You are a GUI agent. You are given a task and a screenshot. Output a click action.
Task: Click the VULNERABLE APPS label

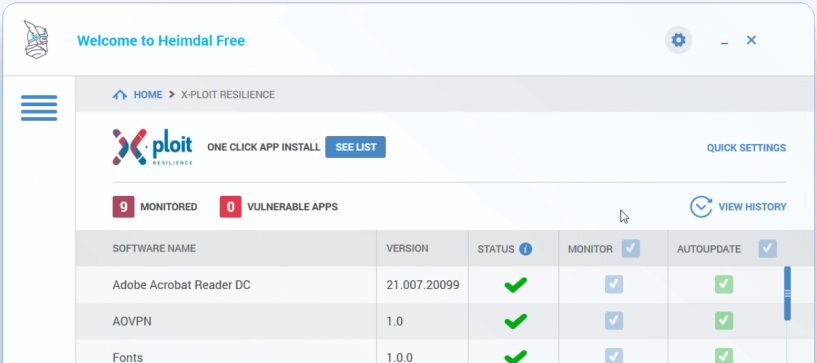(x=292, y=207)
